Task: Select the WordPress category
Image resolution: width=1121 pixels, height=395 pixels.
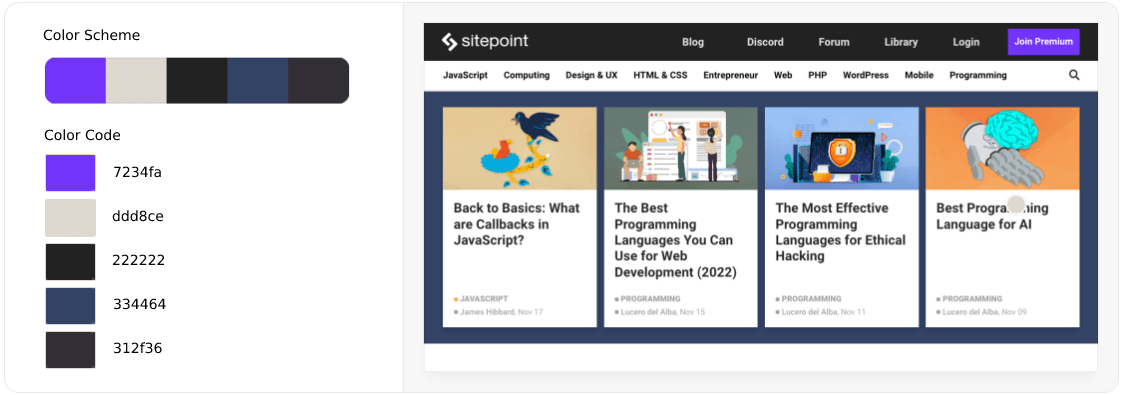Action: coord(866,75)
